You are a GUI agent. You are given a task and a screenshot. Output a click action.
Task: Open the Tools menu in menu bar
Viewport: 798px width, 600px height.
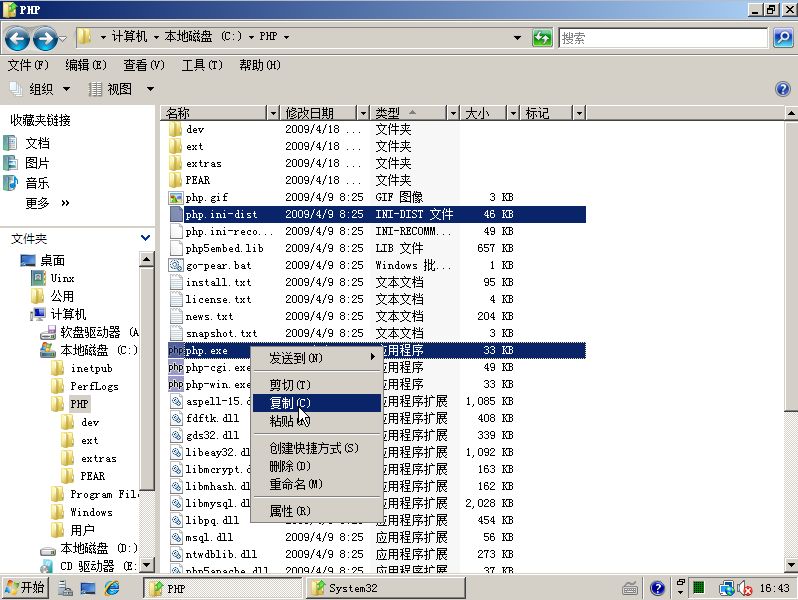pyautogui.click(x=201, y=65)
